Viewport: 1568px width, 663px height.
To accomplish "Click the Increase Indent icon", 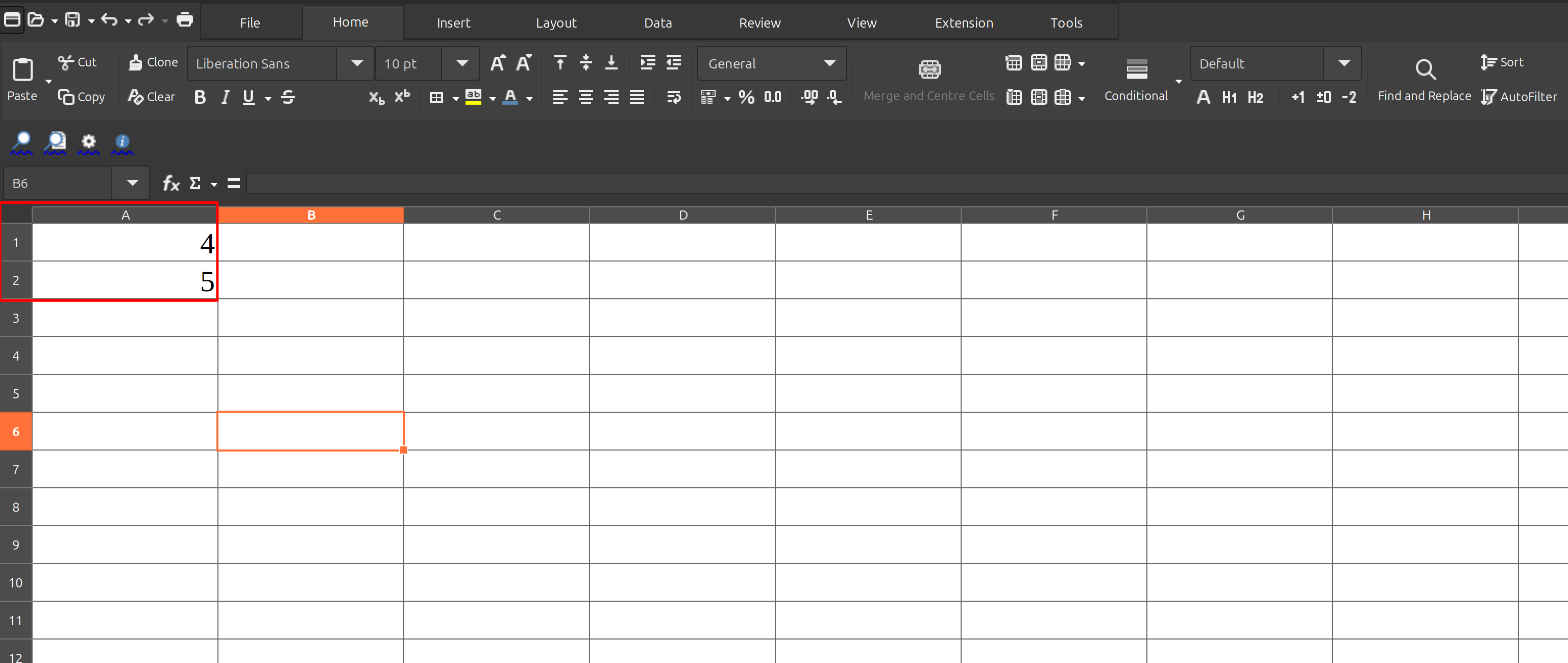I will pyautogui.click(x=648, y=62).
